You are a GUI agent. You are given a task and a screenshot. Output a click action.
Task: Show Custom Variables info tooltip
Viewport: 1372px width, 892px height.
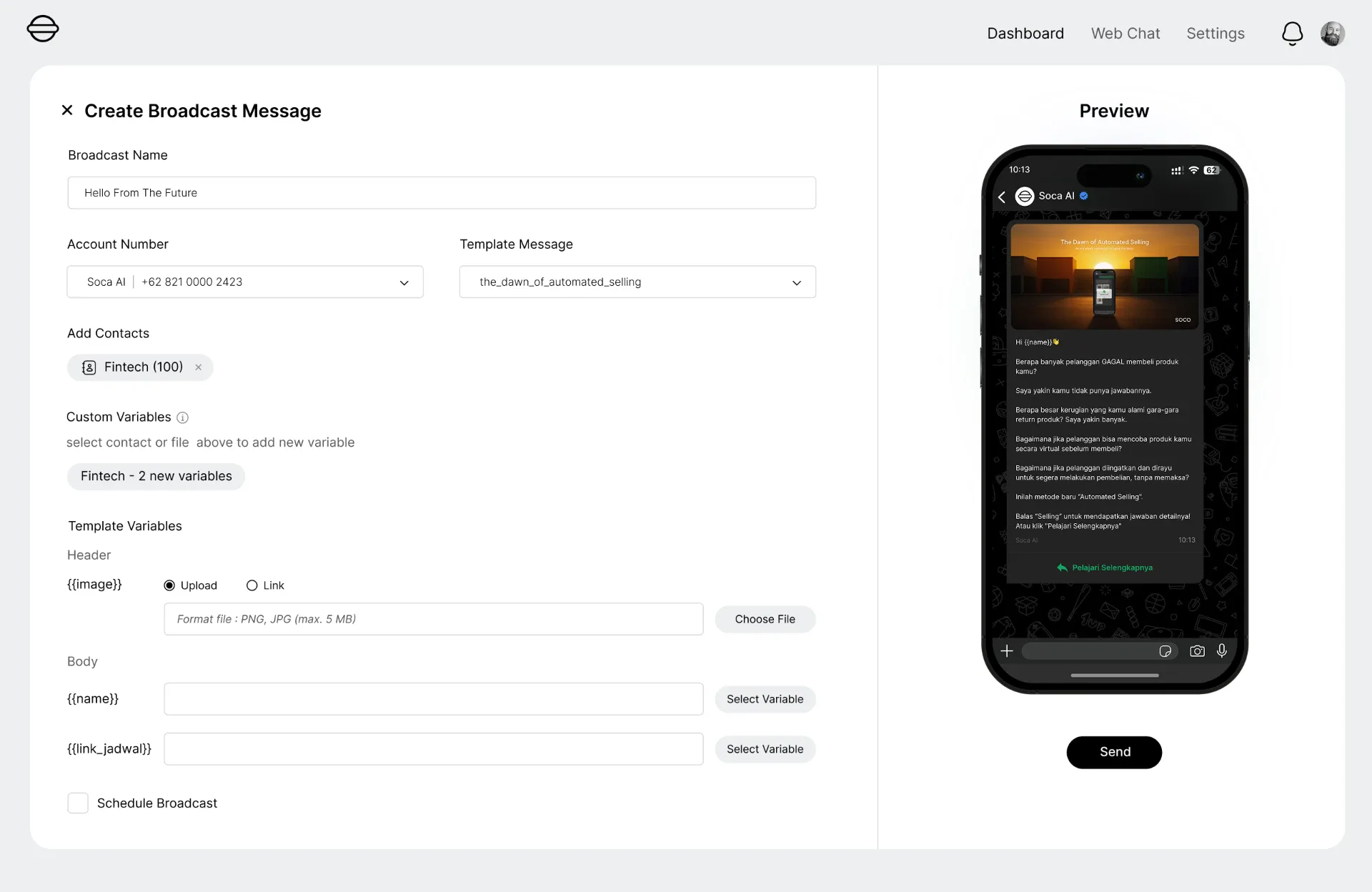click(183, 417)
